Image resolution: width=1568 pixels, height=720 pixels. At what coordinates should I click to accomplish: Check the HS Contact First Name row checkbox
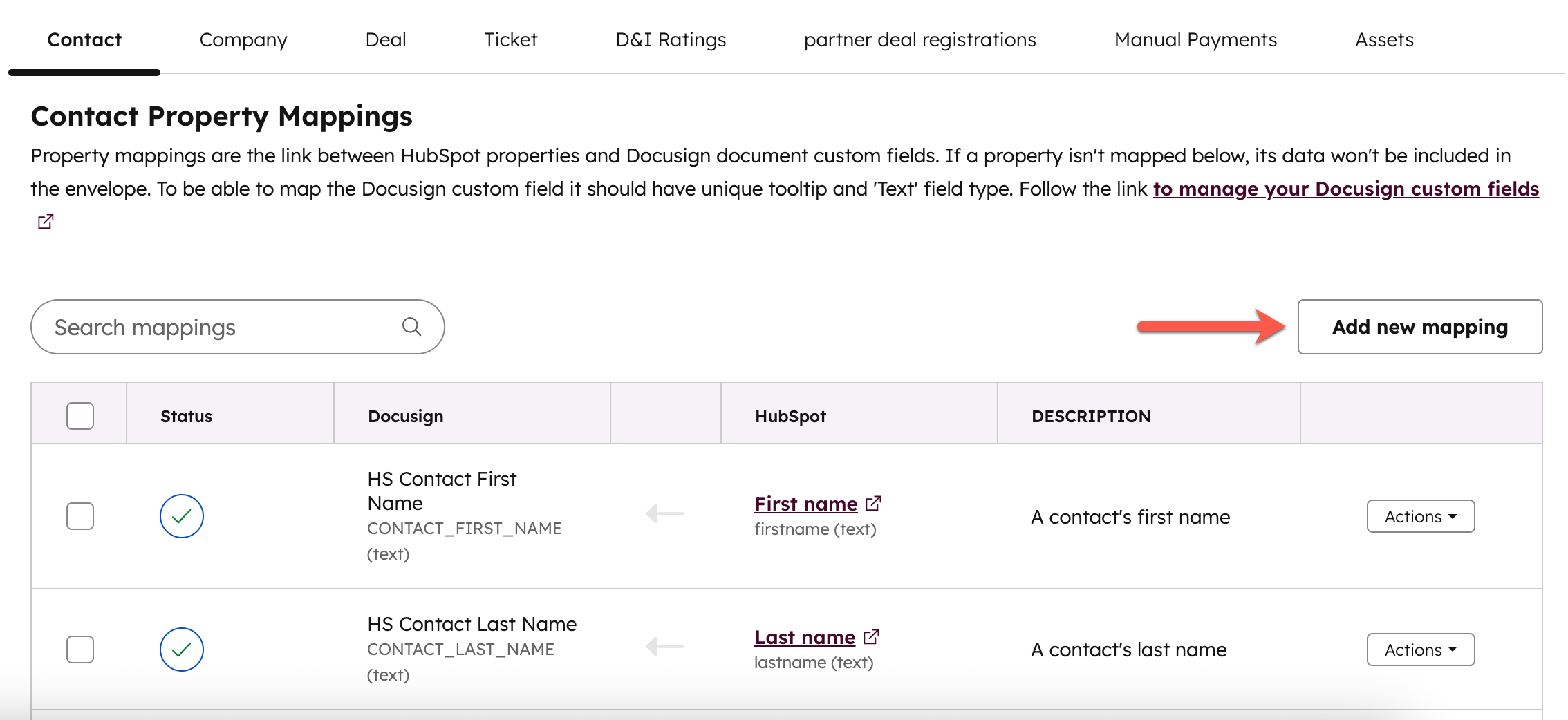79,515
